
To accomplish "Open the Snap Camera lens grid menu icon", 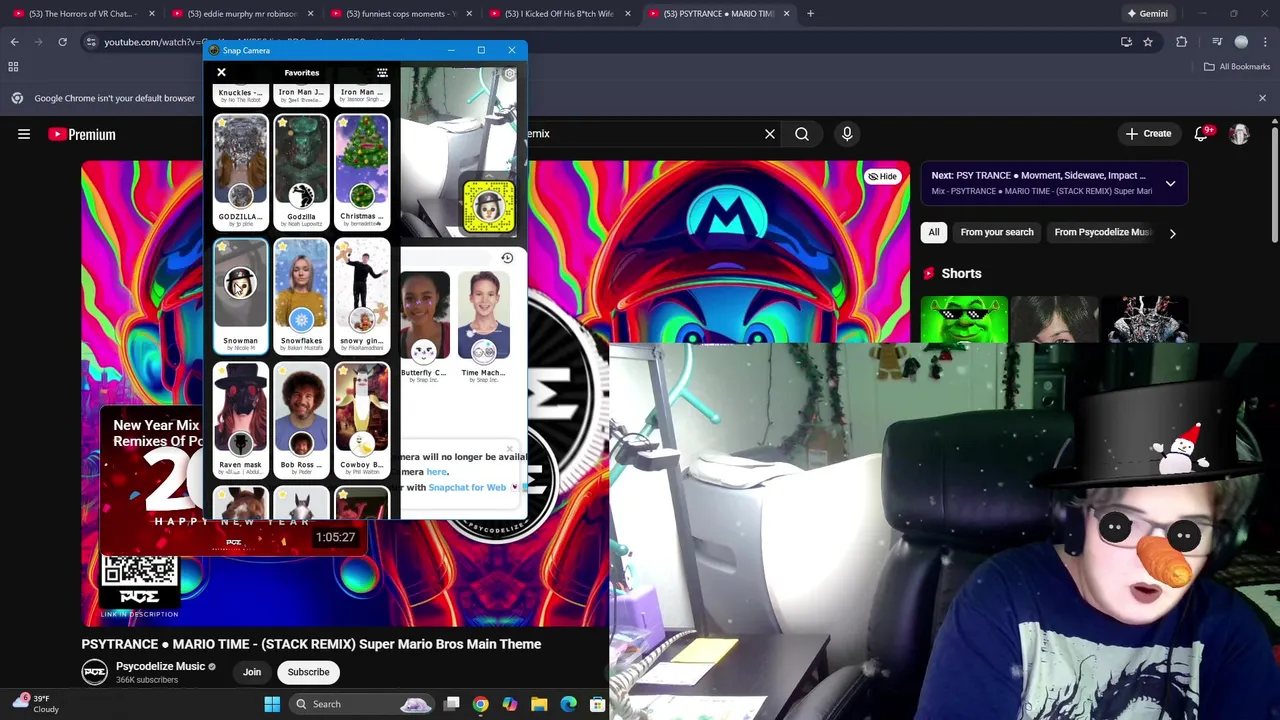I will click(x=382, y=73).
